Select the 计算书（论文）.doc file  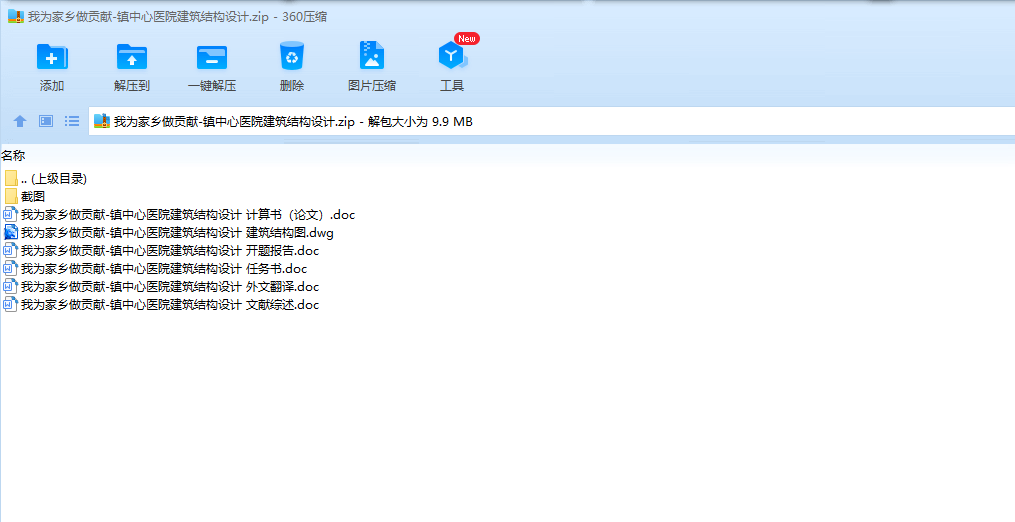pyautogui.click(x=179, y=214)
